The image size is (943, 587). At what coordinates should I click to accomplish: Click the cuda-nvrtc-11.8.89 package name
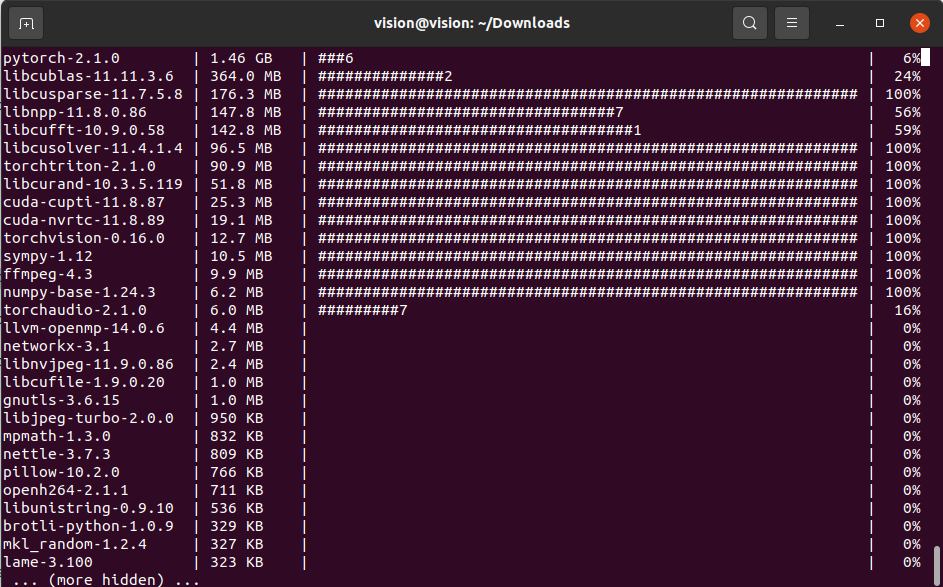pos(84,221)
